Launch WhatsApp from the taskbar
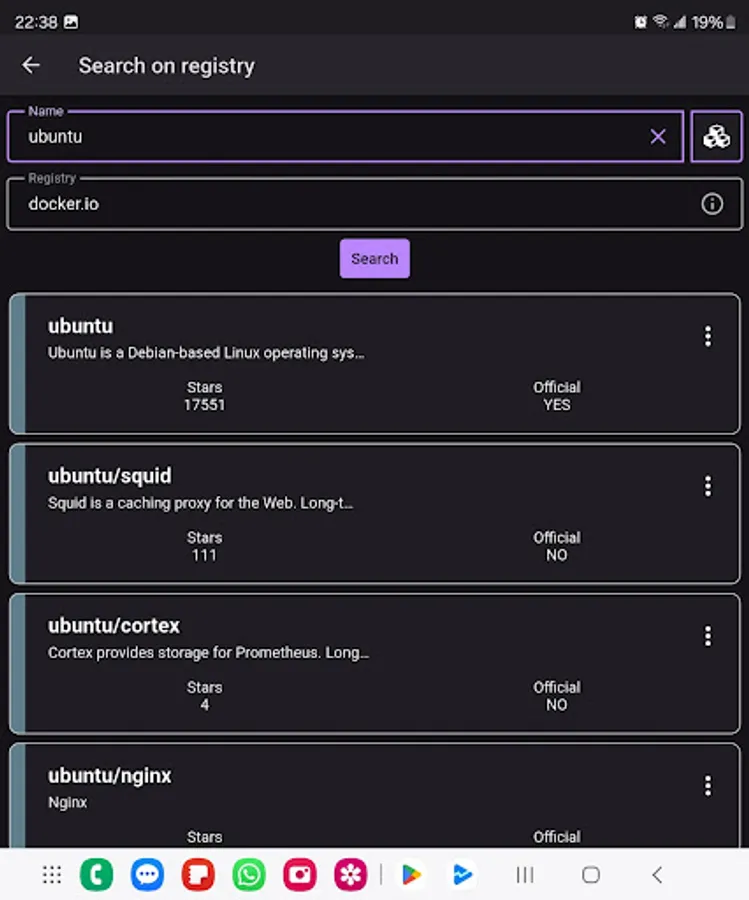 (247, 874)
